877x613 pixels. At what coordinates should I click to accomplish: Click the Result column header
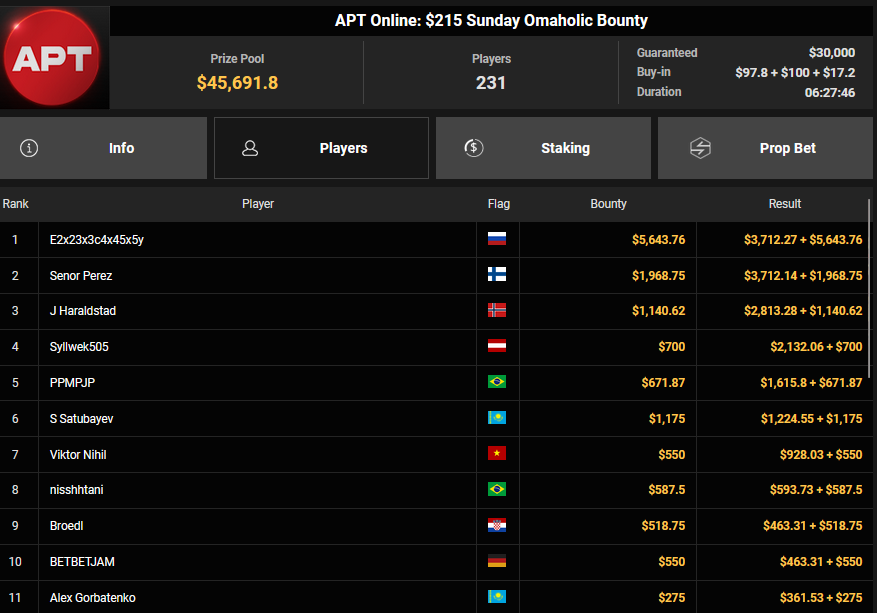tap(784, 204)
